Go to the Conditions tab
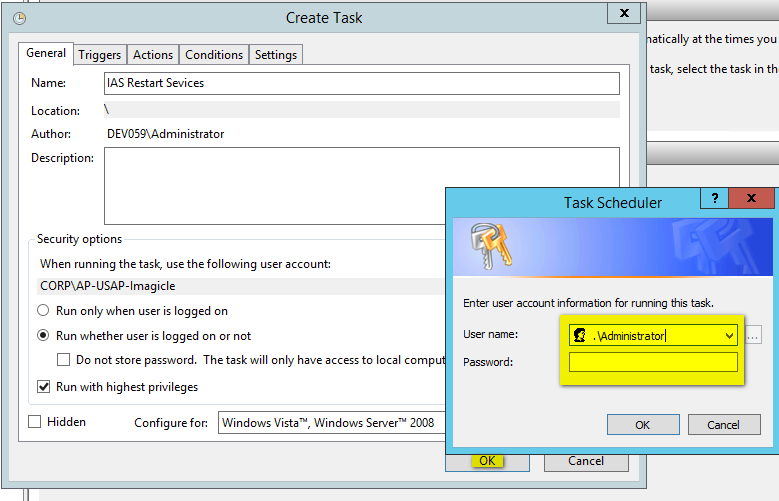This screenshot has width=779, height=501. (x=214, y=55)
